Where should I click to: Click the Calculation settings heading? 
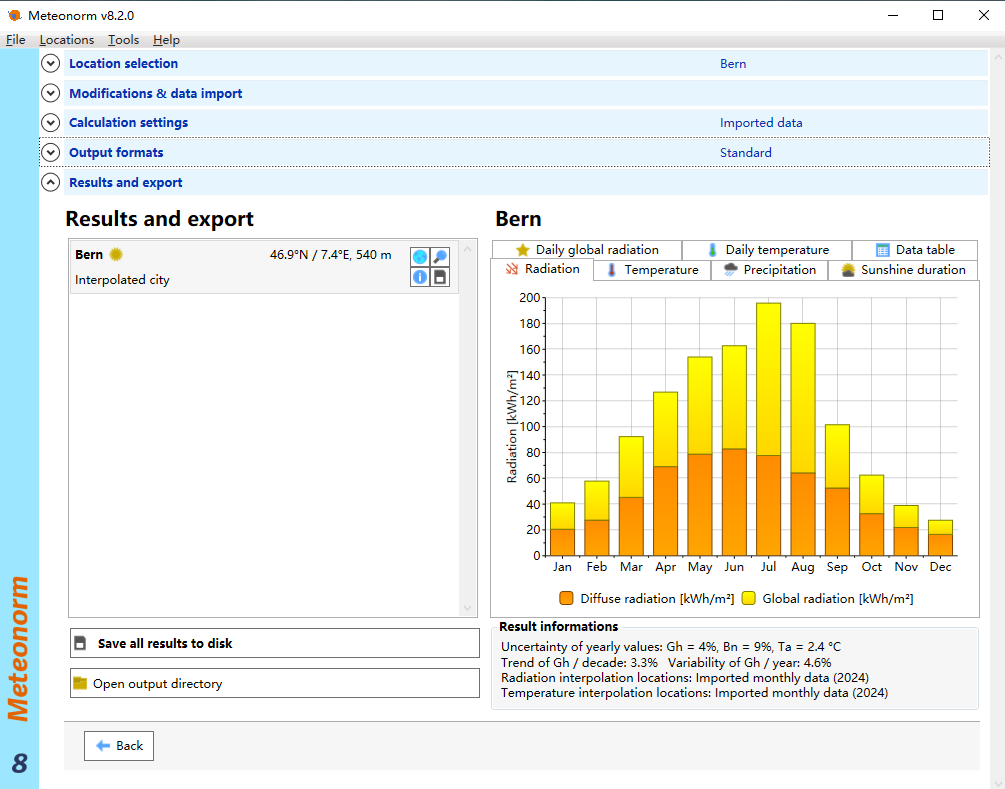129,122
